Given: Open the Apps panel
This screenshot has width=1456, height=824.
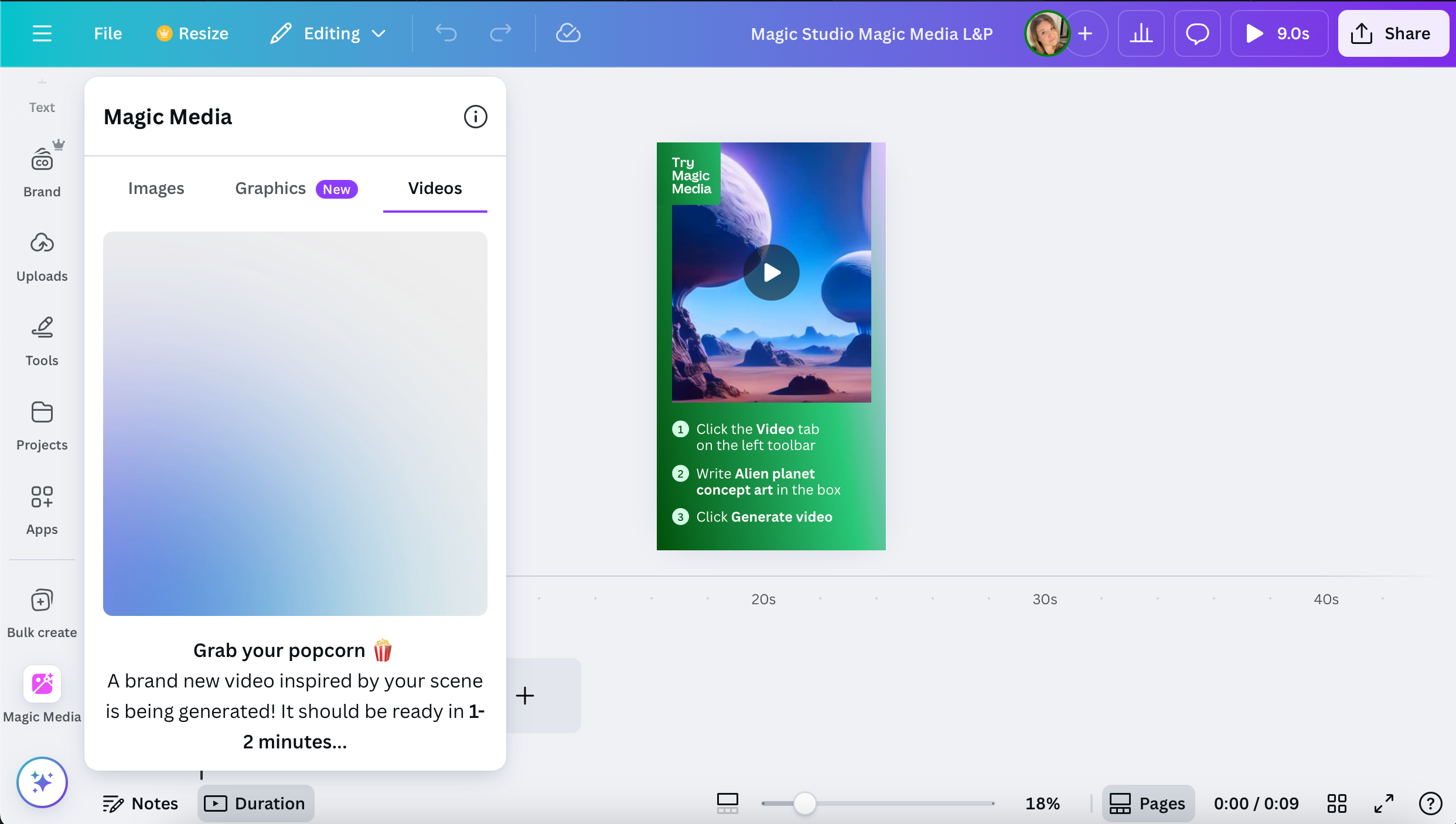Looking at the screenshot, I should point(42,509).
